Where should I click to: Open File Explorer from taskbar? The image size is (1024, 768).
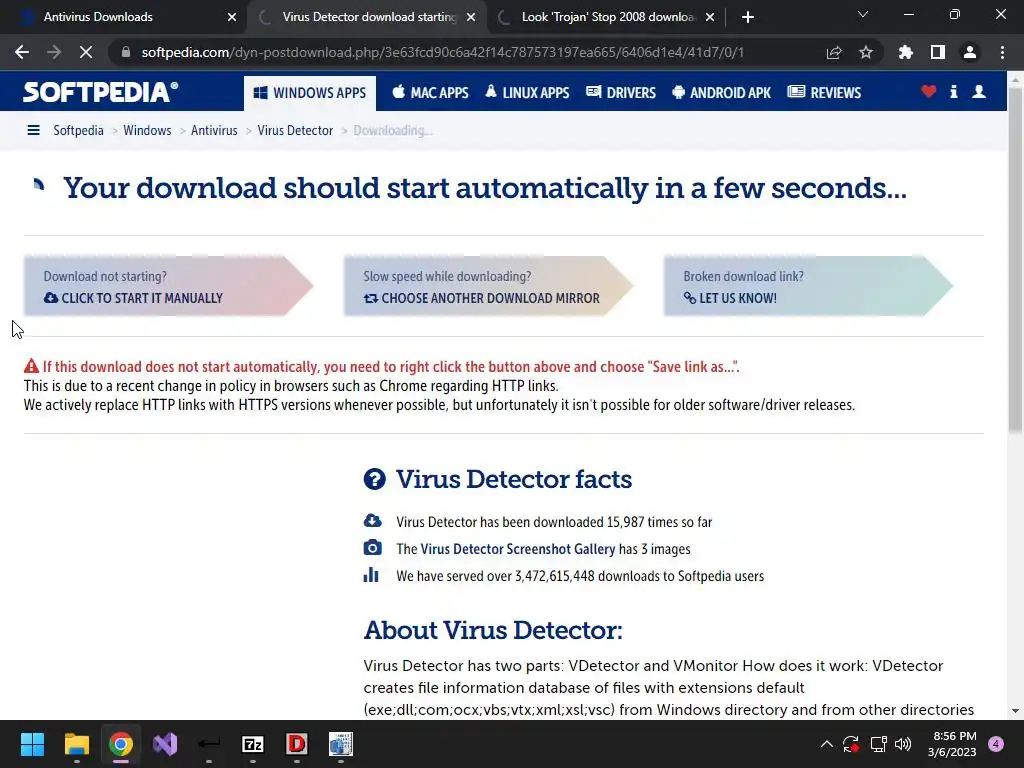click(76, 744)
